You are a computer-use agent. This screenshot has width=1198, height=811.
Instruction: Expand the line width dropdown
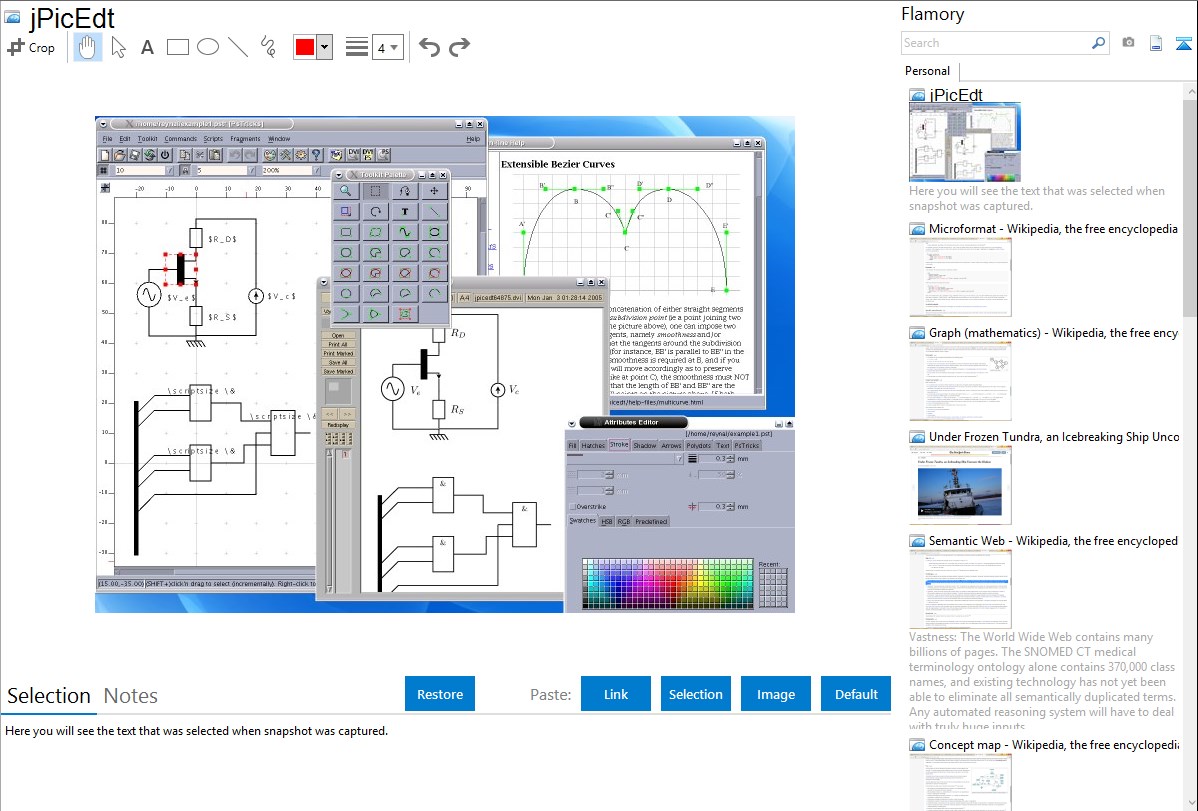click(395, 47)
